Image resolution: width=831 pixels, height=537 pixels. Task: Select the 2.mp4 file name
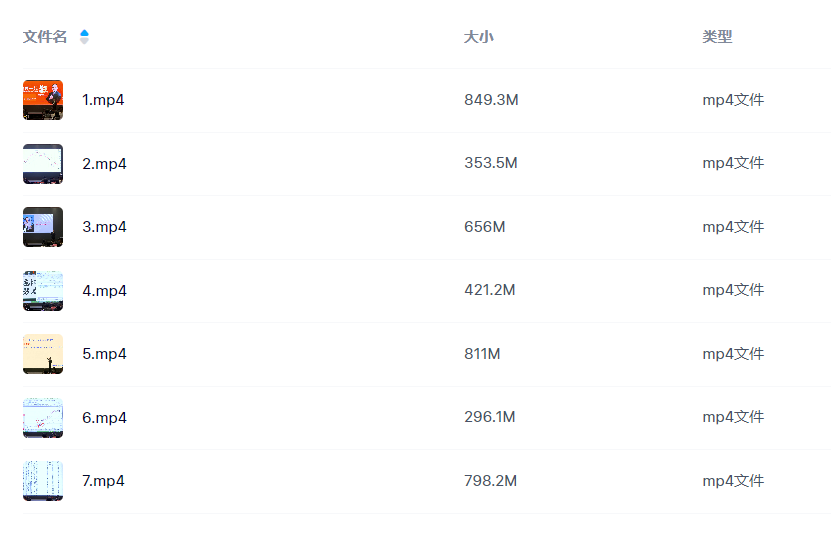pos(104,164)
